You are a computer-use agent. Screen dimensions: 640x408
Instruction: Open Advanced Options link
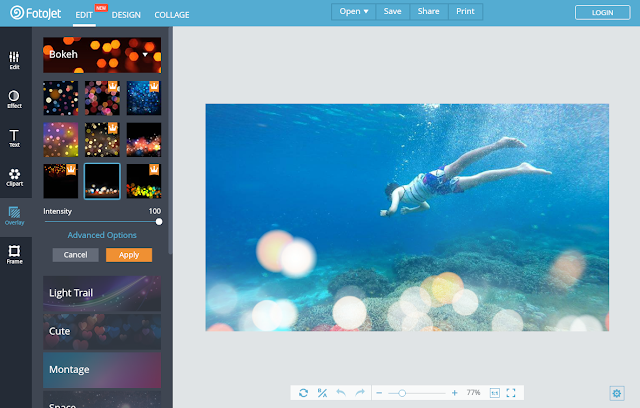pos(102,235)
